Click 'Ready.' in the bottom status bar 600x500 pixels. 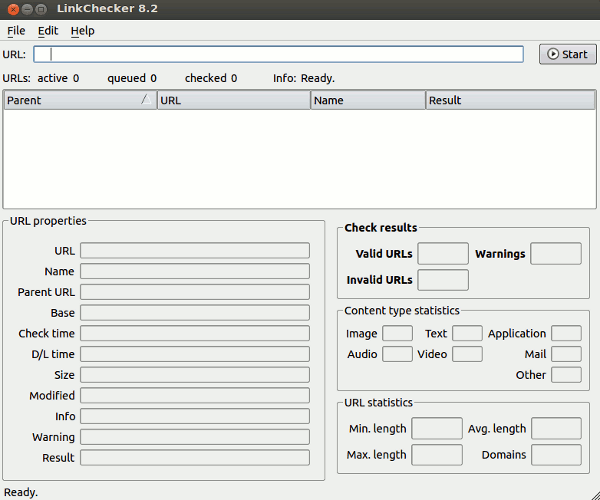[x=21, y=492]
